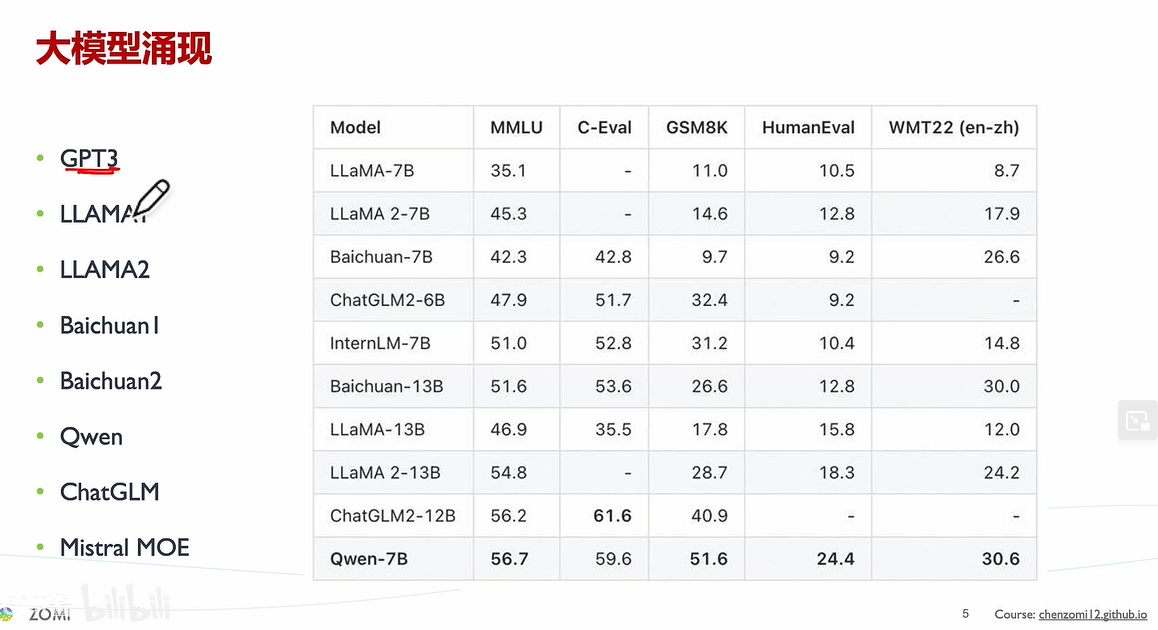Select the Baichuan2 bullet item
Viewport: 1158px width, 630px height.
point(110,381)
